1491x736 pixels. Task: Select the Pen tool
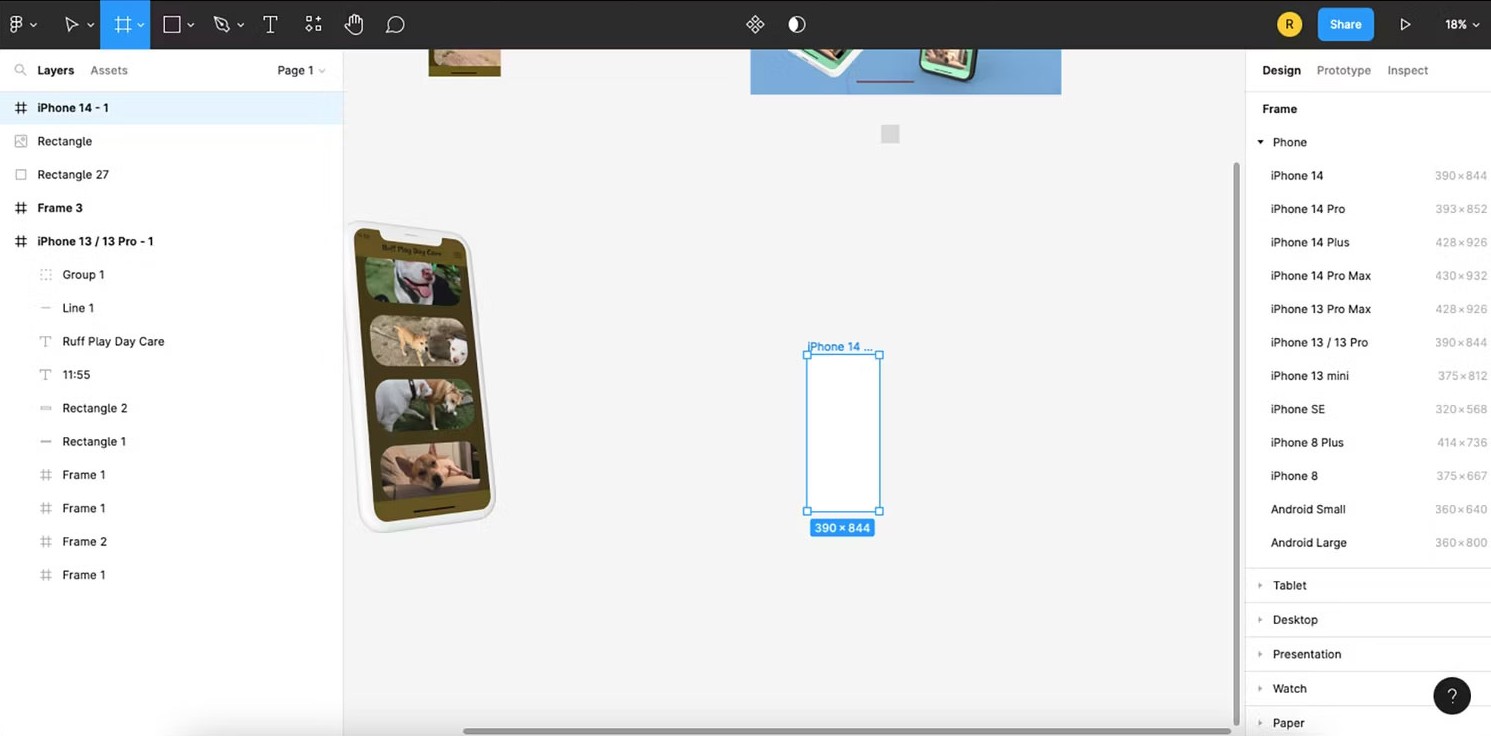(222, 24)
